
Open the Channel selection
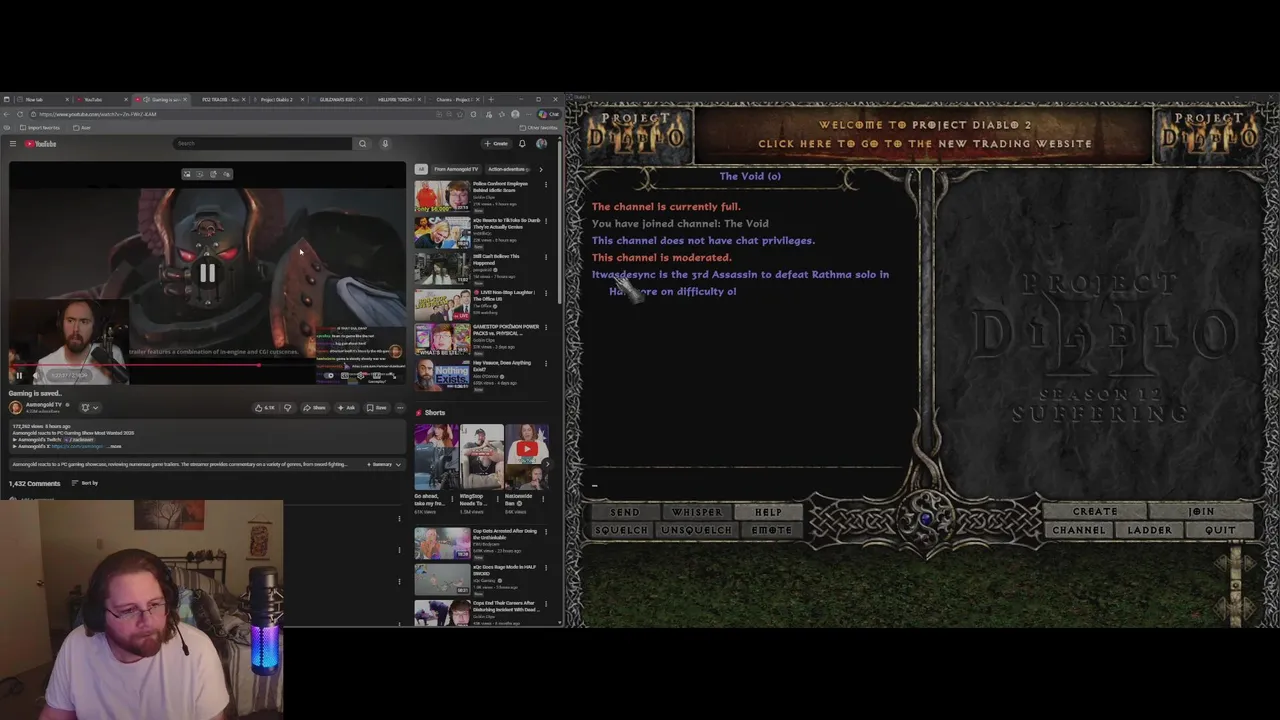point(1079,530)
